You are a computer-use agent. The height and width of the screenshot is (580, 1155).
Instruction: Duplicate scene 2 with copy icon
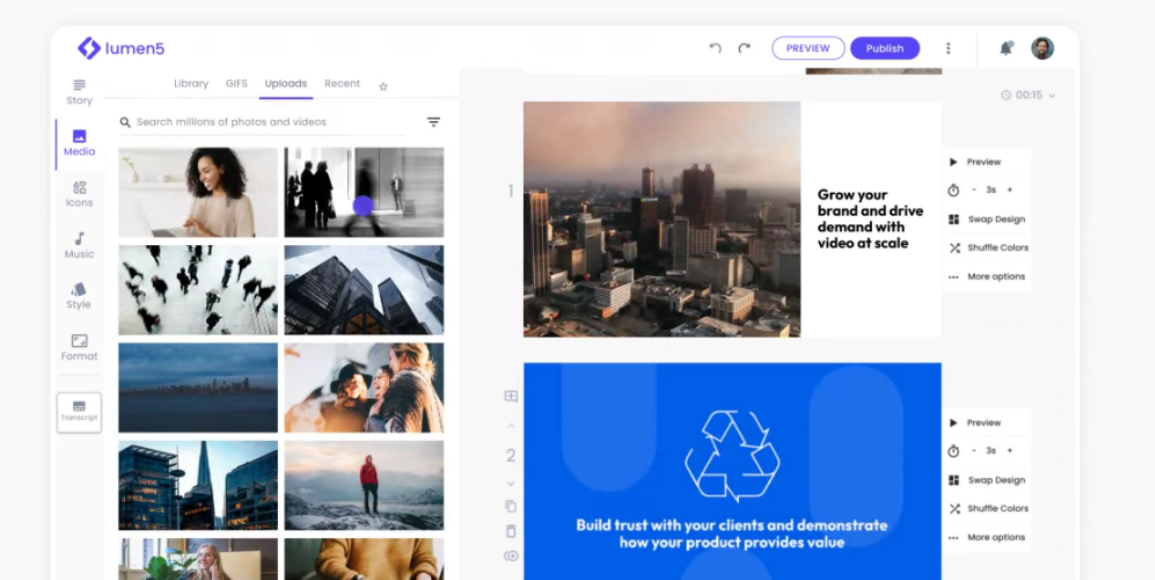(511, 506)
